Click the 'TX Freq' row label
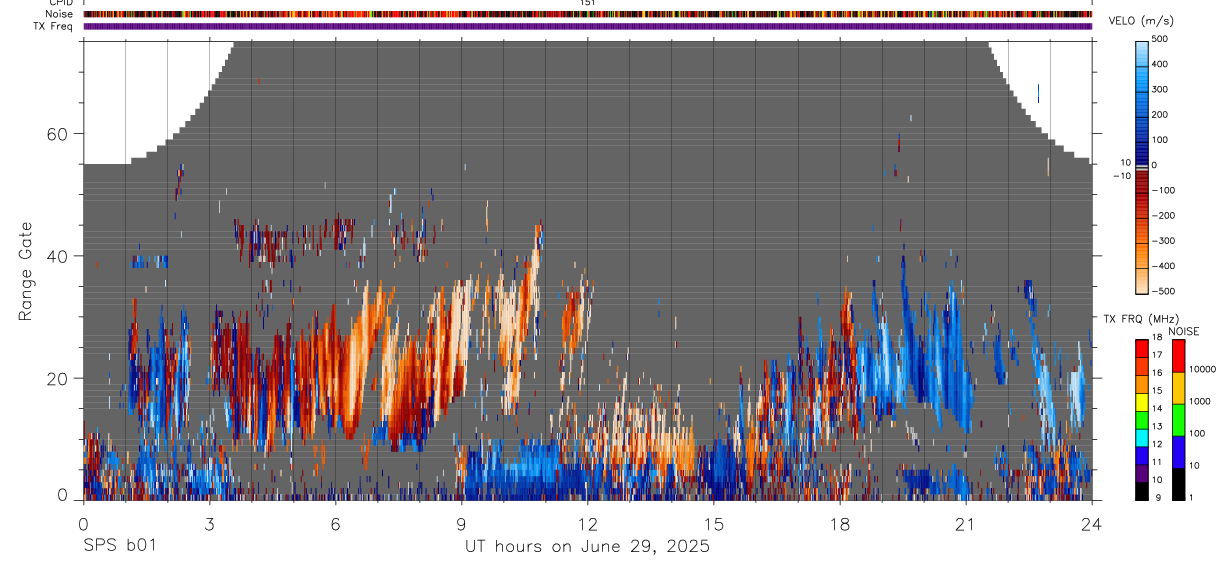 pos(54,26)
